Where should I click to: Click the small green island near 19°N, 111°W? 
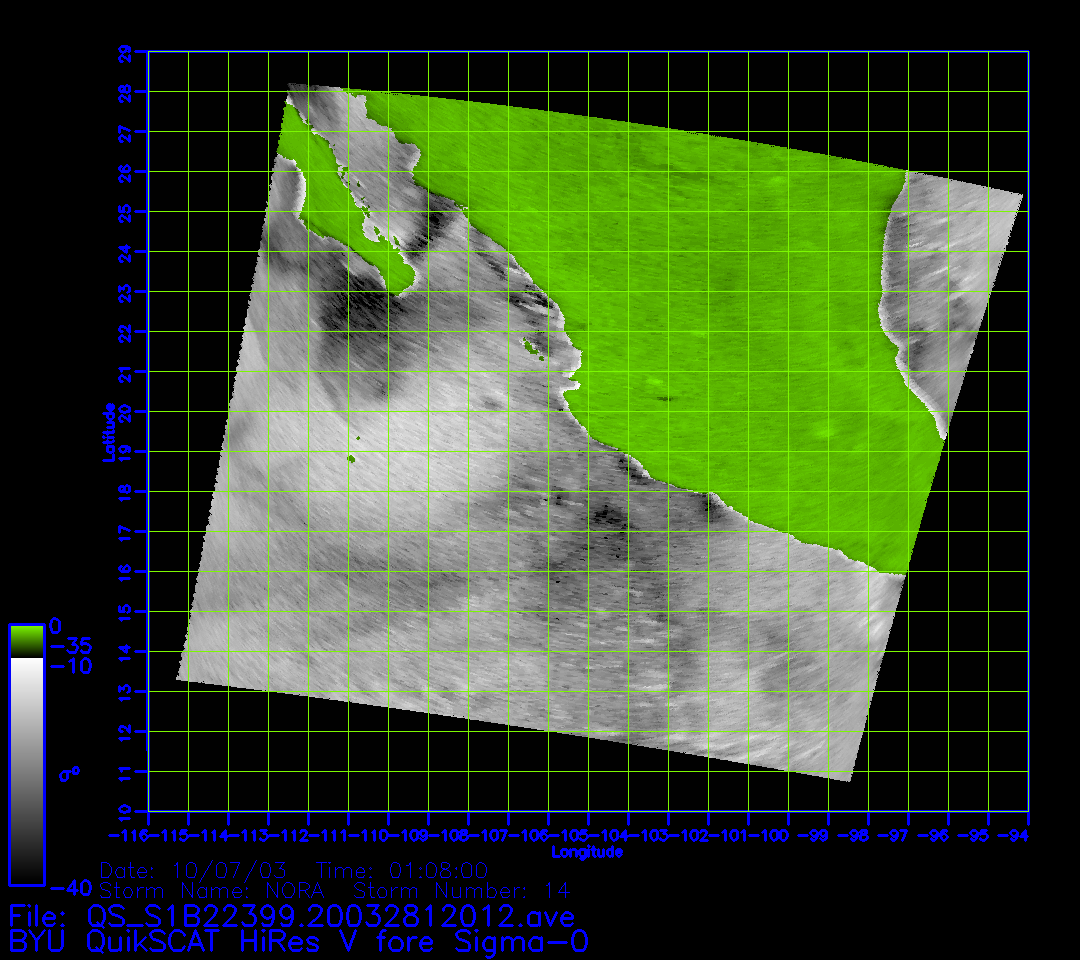tap(351, 458)
